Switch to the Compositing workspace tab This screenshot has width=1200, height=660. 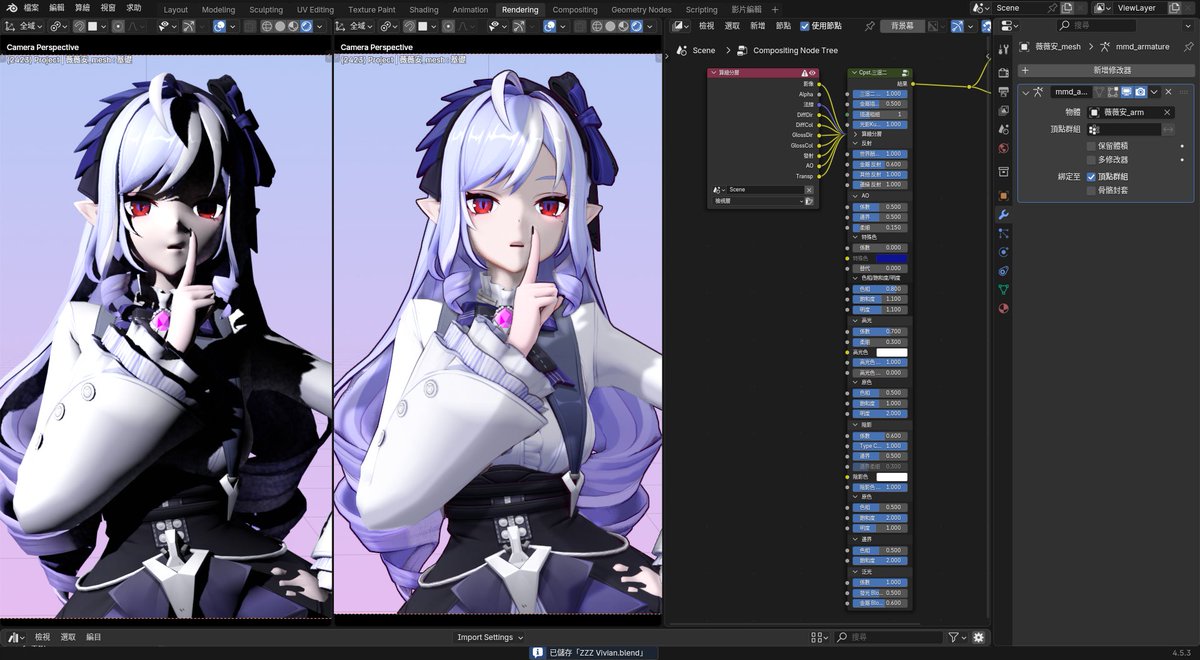(x=575, y=10)
